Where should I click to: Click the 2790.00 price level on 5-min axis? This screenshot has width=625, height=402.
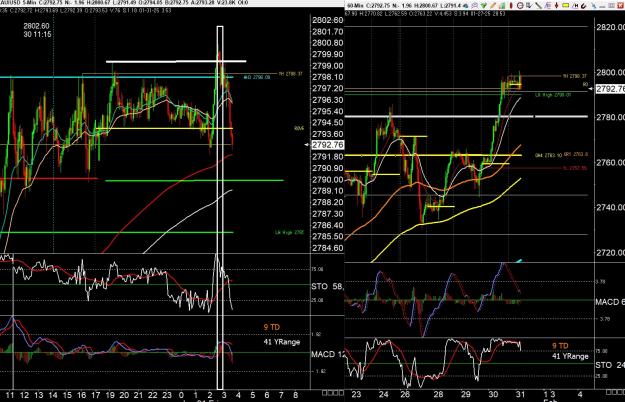pyautogui.click(x=328, y=180)
